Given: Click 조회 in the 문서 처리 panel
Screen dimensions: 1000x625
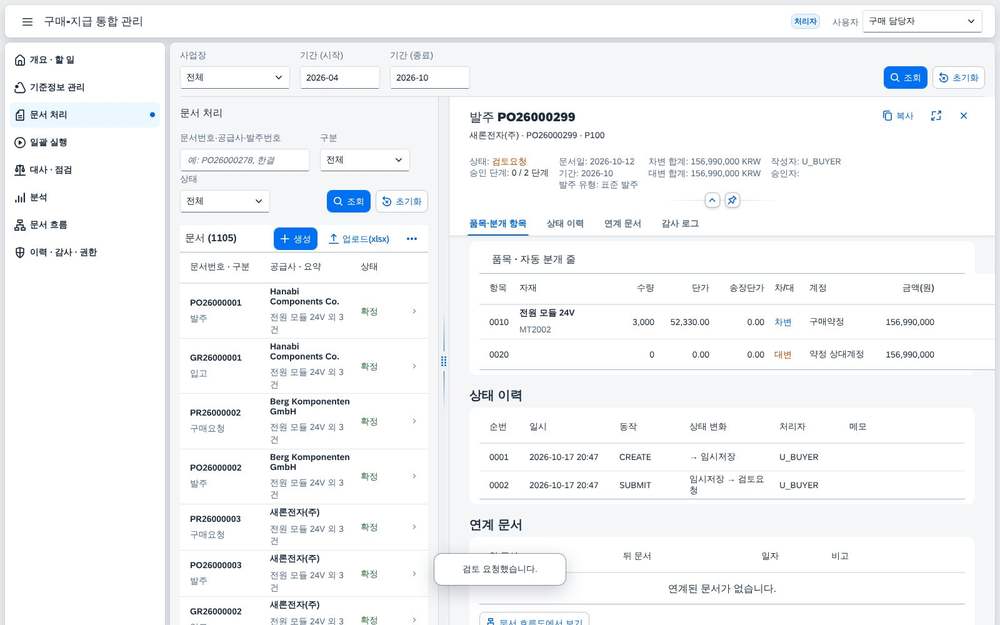Looking at the screenshot, I should (349, 202).
